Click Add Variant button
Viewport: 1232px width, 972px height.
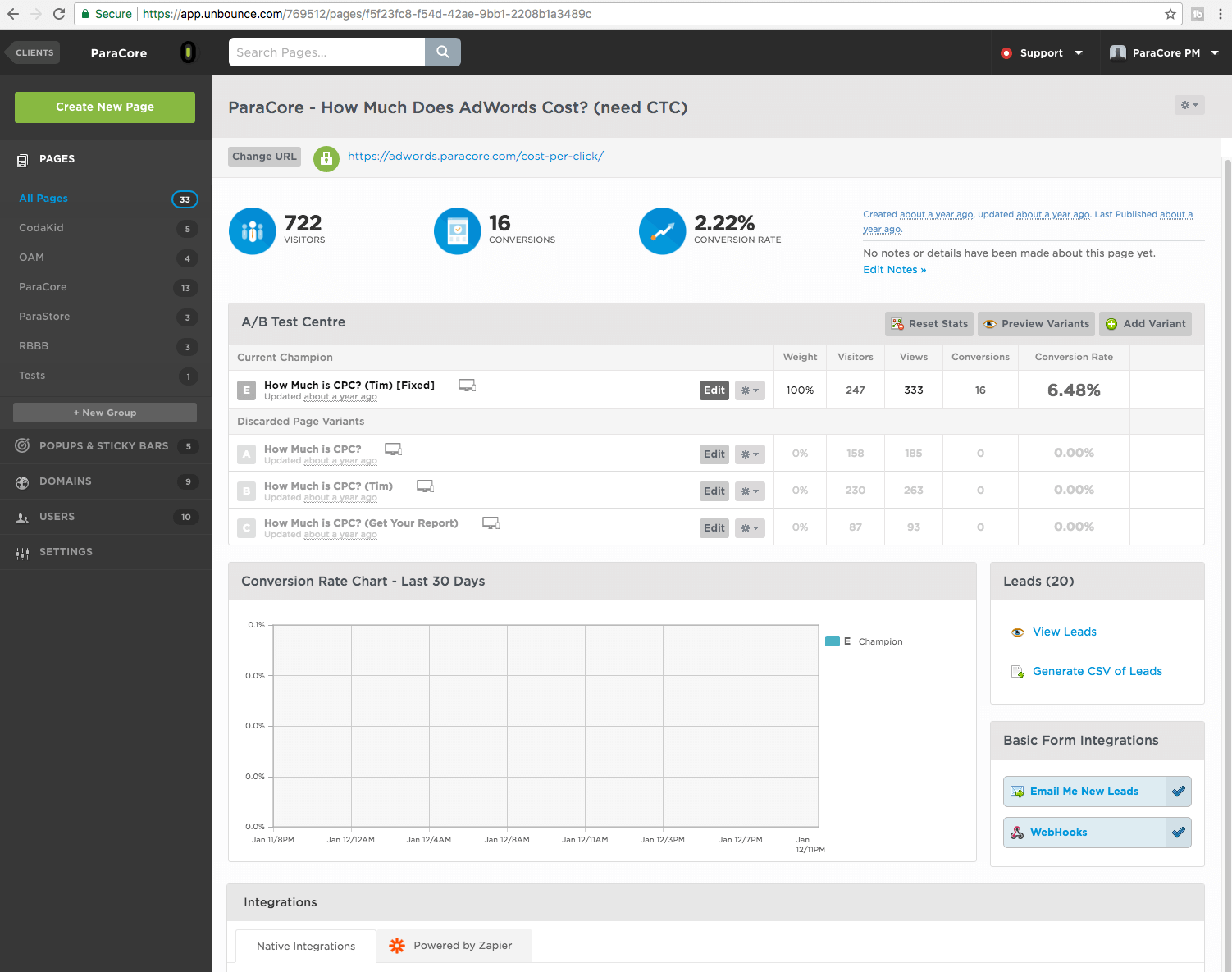coord(1145,324)
